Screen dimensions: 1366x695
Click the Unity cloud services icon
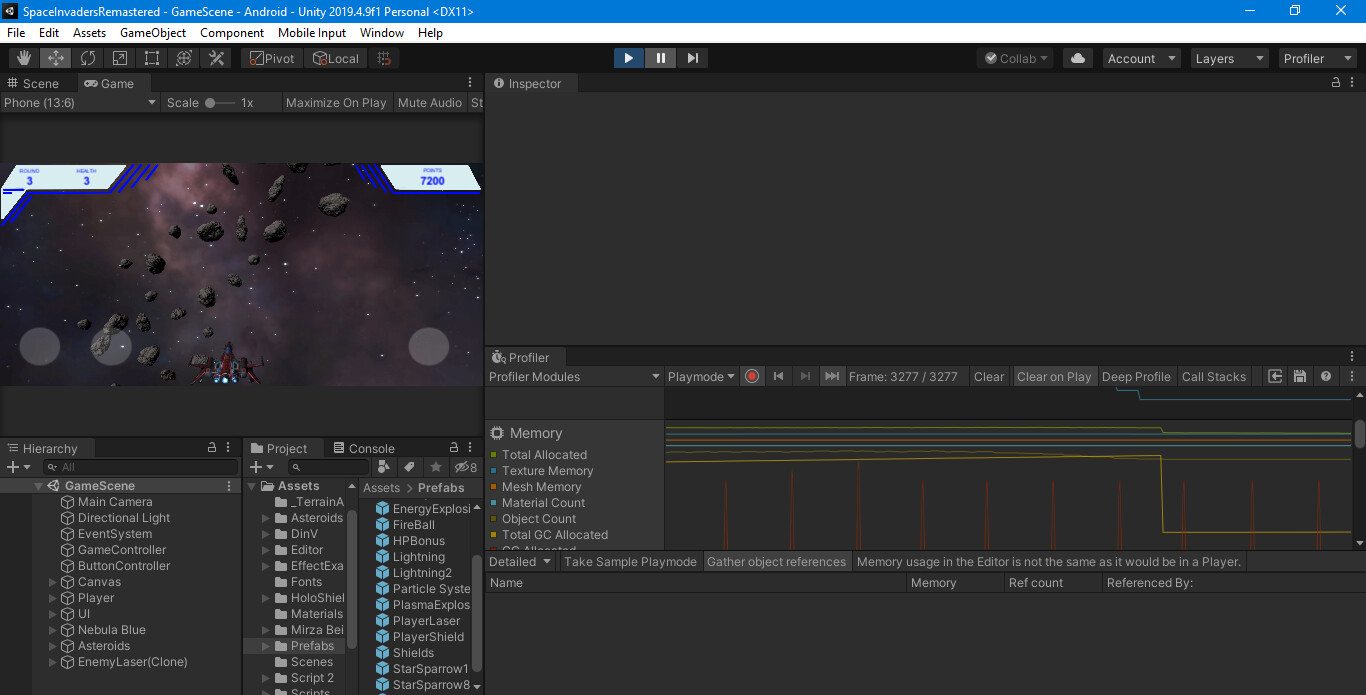coord(1077,57)
